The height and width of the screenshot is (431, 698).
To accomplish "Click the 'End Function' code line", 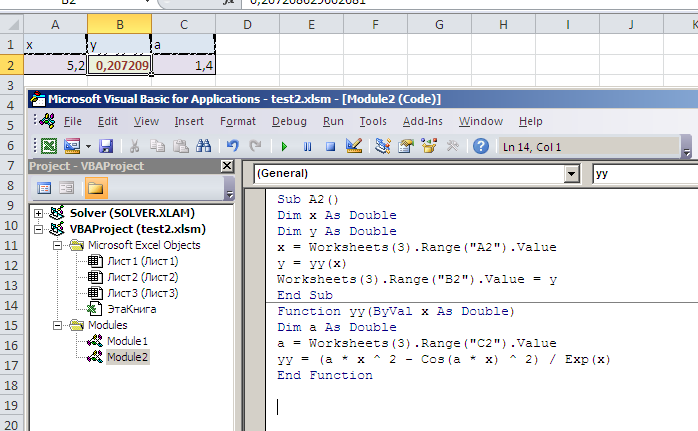I will (325, 375).
